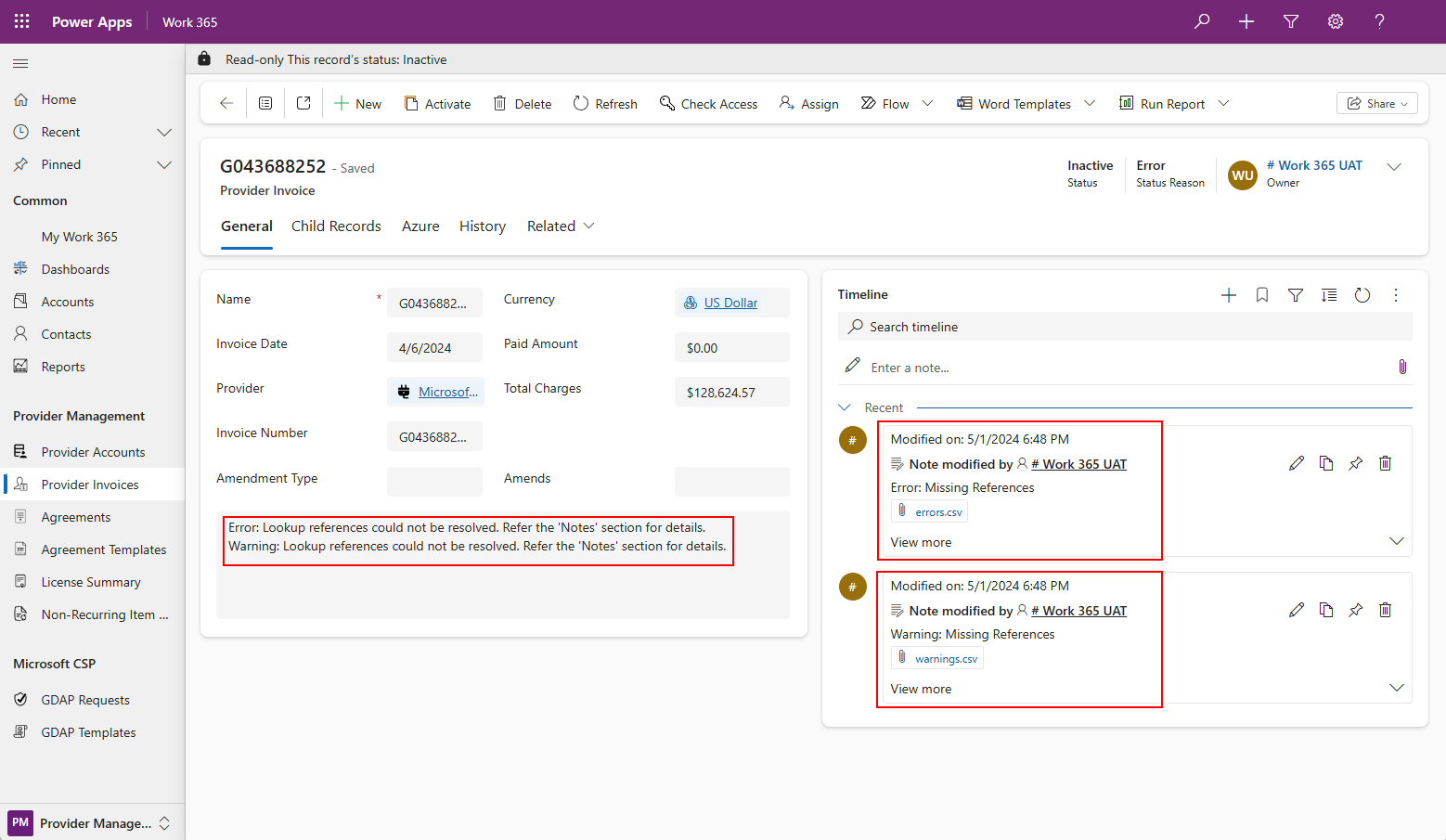Screen dimensions: 1446x840
Task: Open Provider Invoices in sidebar
Action: click(x=93, y=485)
